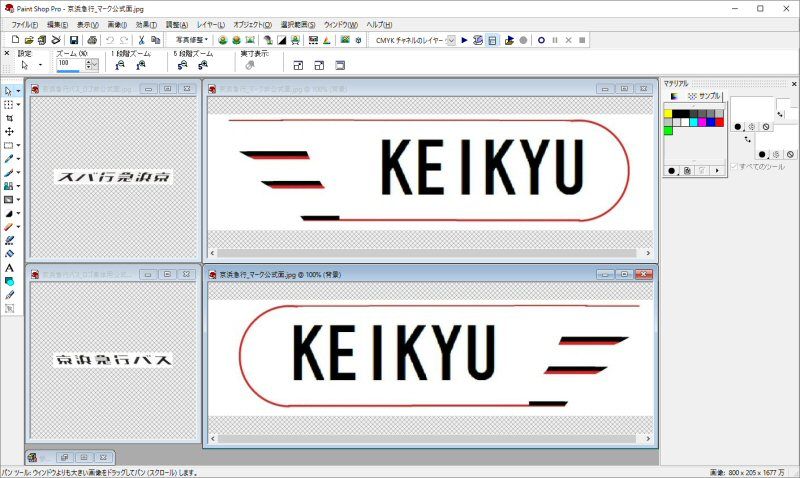Click the Save floppy disk icon

pyautogui.click(x=74, y=40)
